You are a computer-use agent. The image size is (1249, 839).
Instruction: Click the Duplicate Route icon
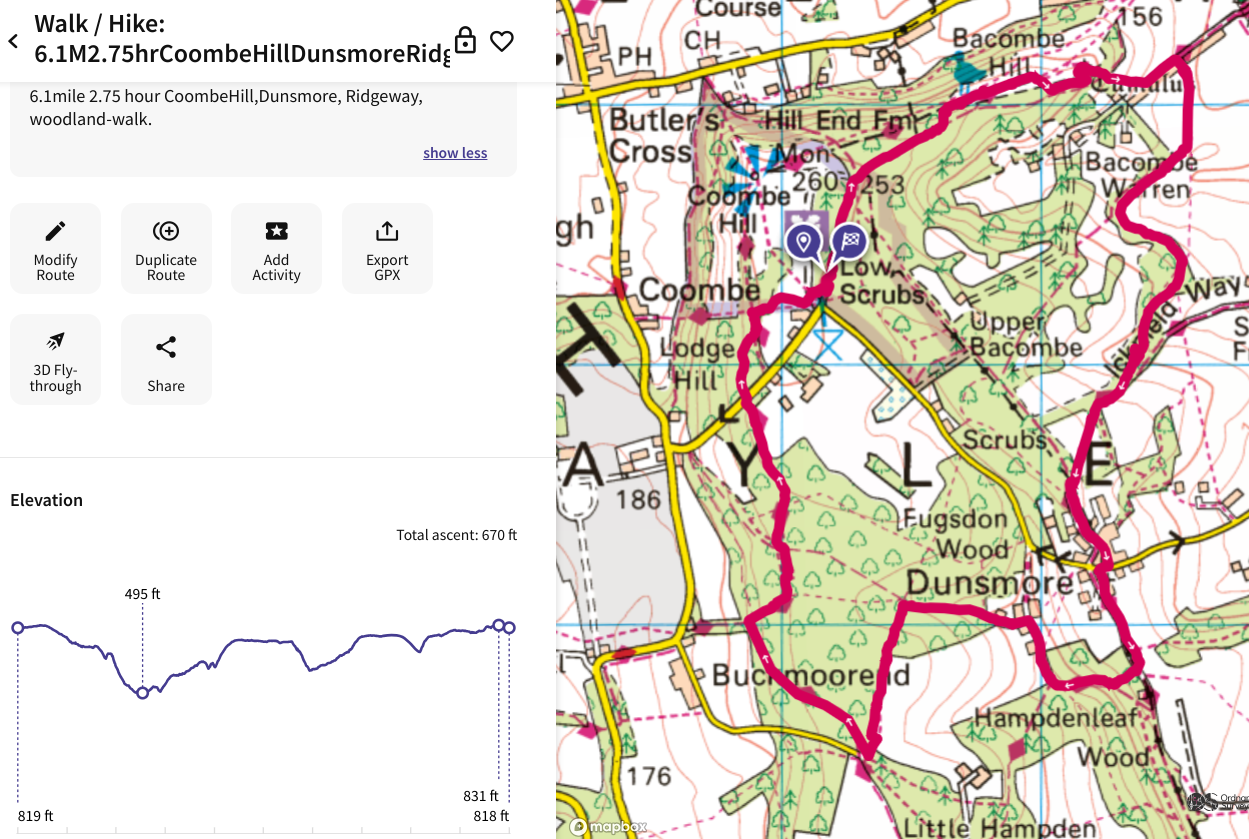[x=166, y=232]
